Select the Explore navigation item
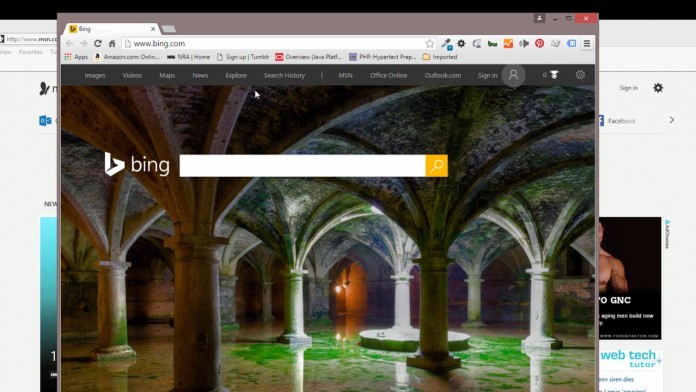Viewport: 696px width, 392px height. (x=236, y=75)
